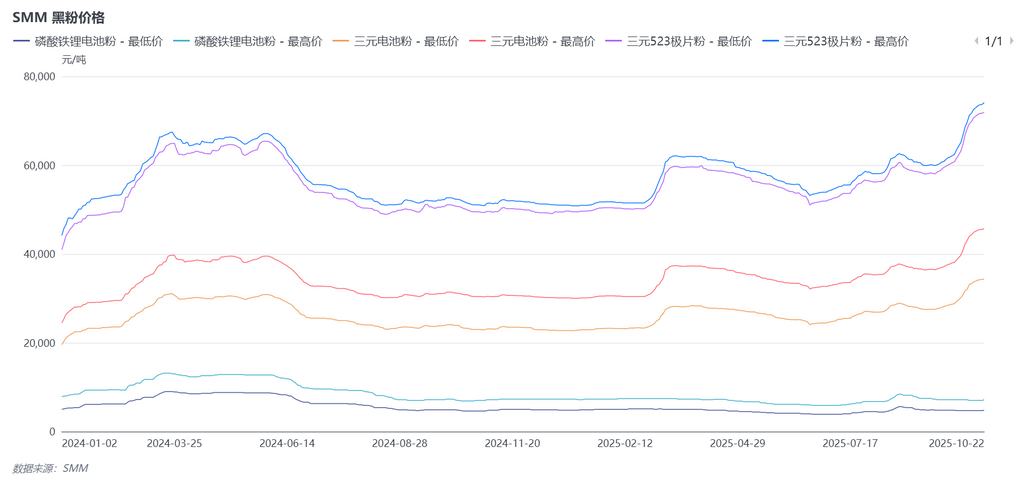Click teal 磷酸铁锂电池粉 最高价 legend line marker
Image resolution: width=1024 pixels, height=480 pixels.
pos(181,41)
